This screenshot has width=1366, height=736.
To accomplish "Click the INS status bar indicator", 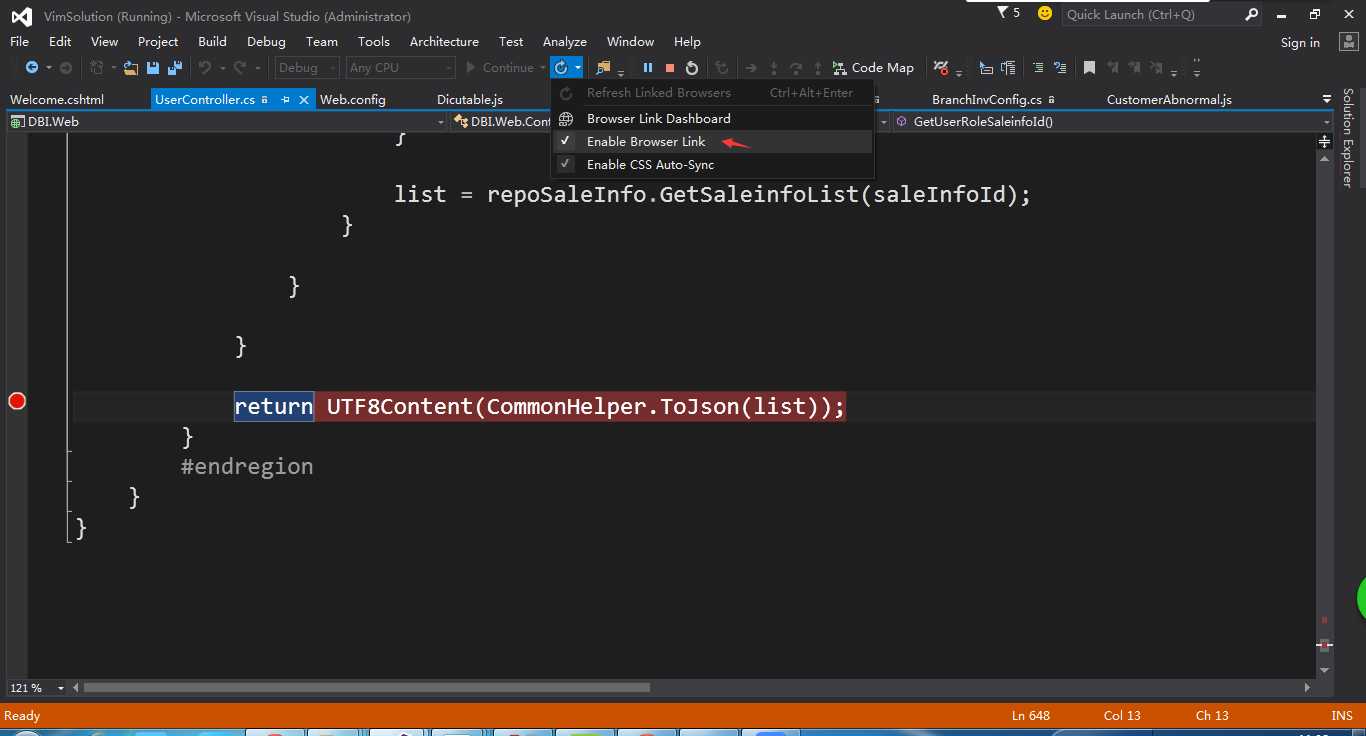I will tap(1342, 715).
